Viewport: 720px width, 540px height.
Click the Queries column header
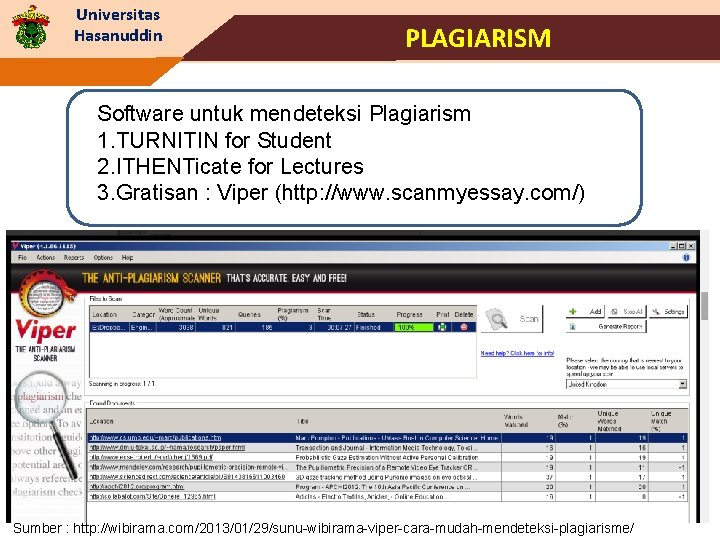[x=249, y=315]
